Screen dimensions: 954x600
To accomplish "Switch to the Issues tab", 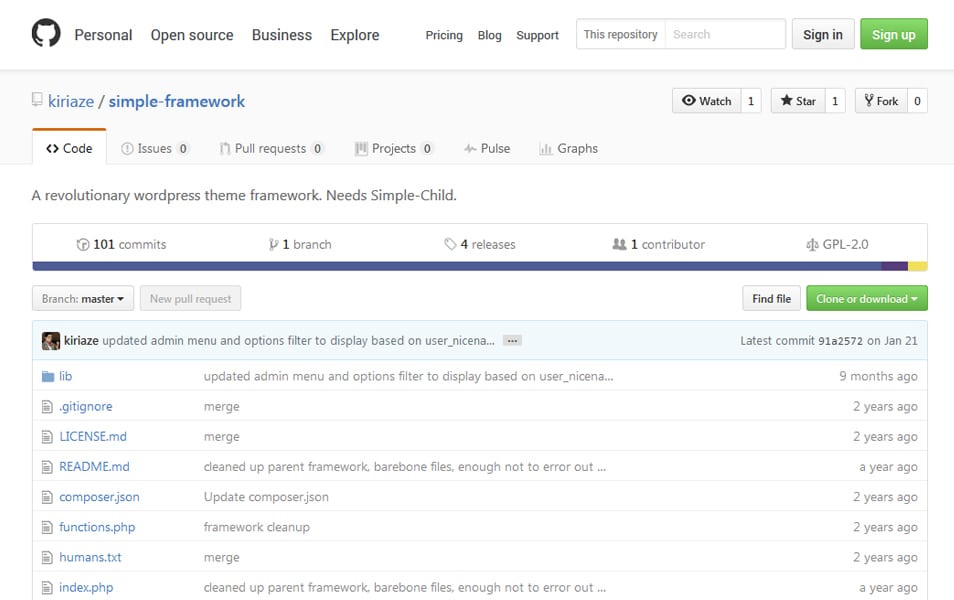I will tap(154, 148).
